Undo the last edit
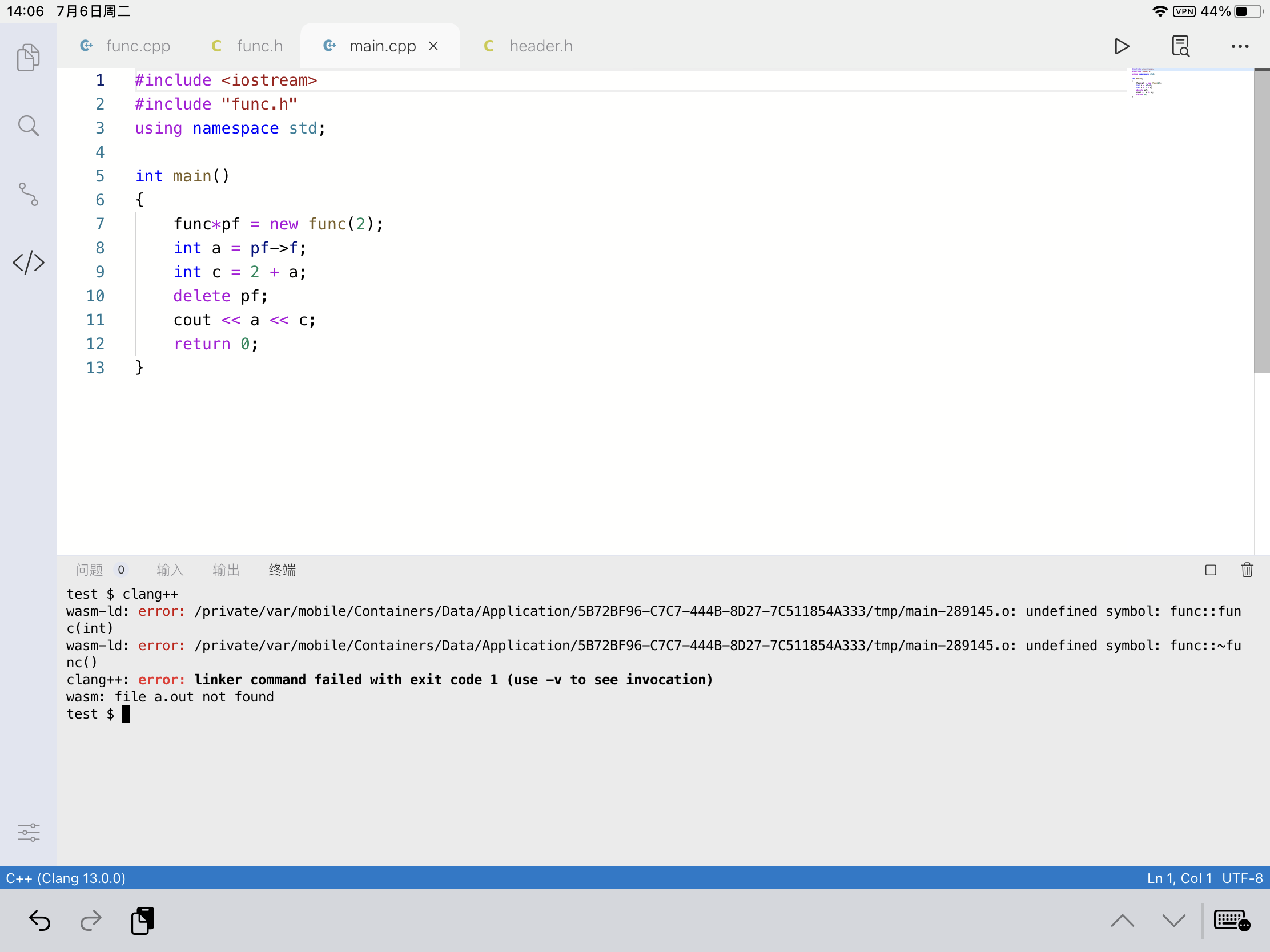1270x952 pixels. 39,921
